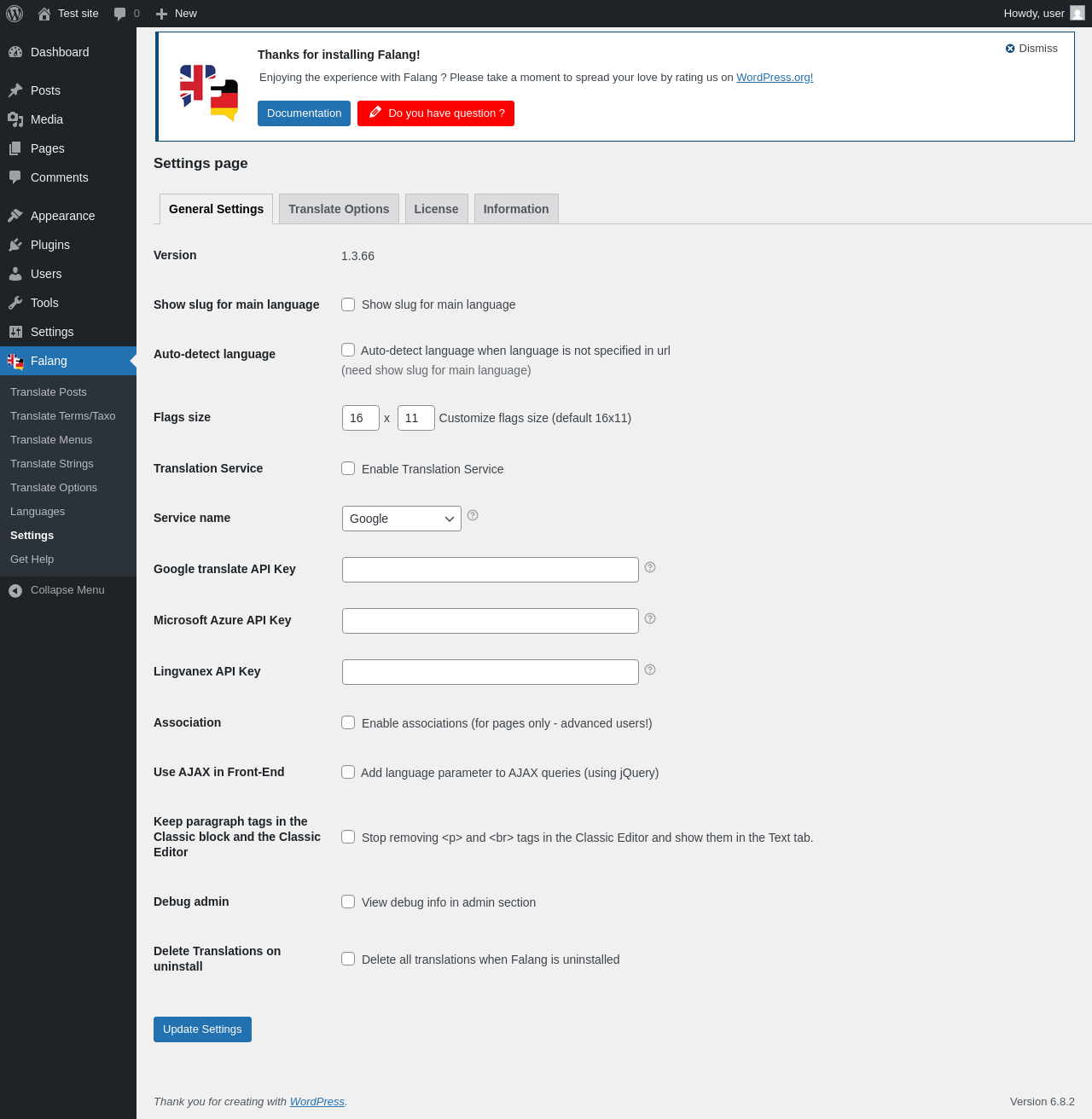Click the Documentation button

point(304,113)
